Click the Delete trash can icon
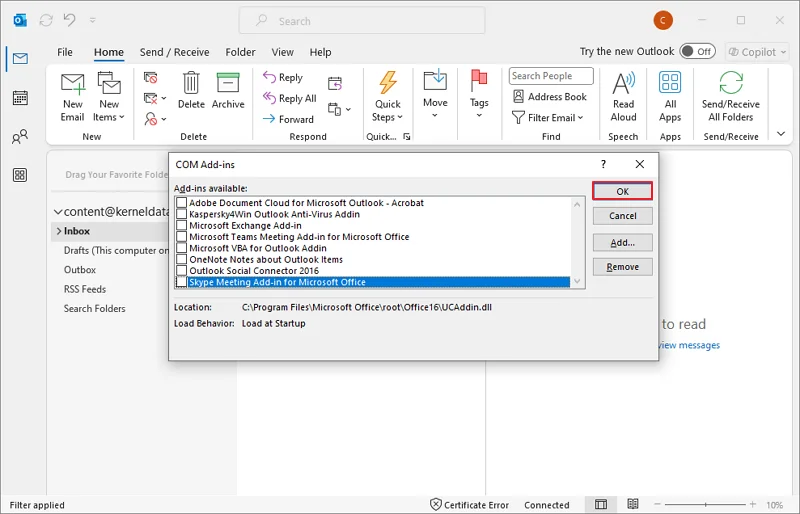The width and height of the screenshot is (800, 514). click(x=191, y=83)
